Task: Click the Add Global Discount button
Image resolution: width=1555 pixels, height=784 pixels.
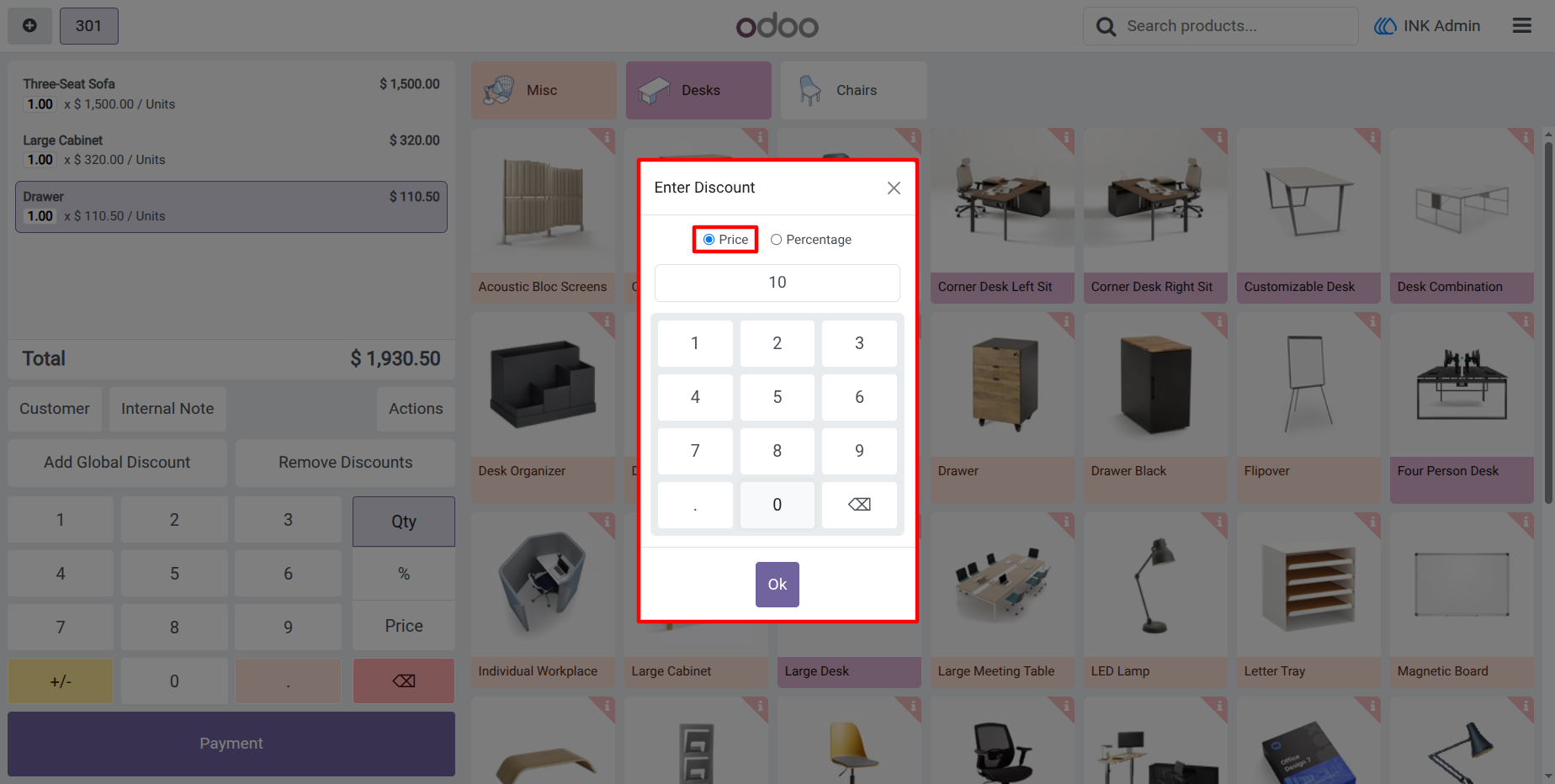Action: pyautogui.click(x=117, y=463)
